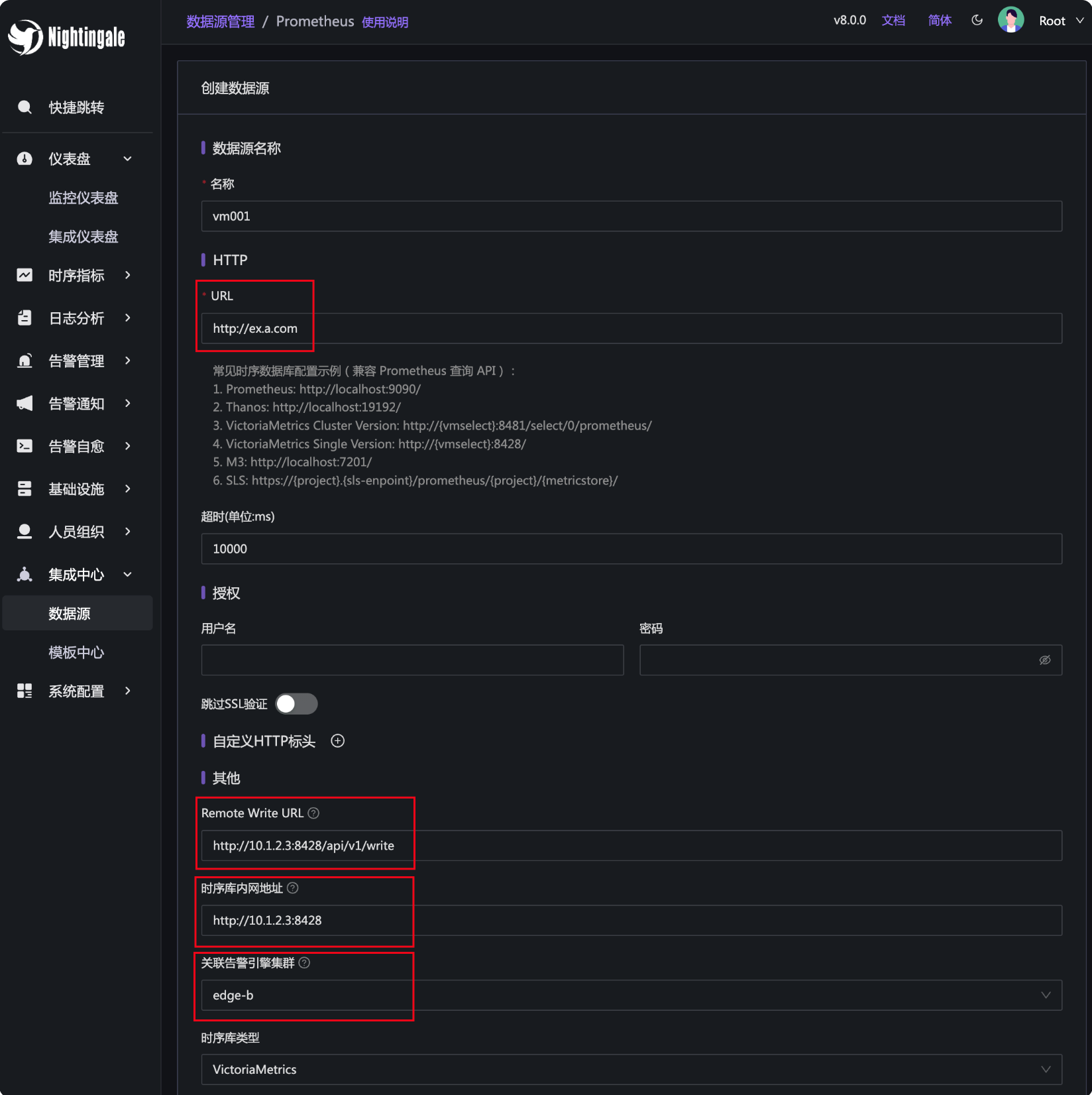This screenshot has height=1095, width=1092.
Task: Expand the 基础设施 menu chevron
Action: pyautogui.click(x=128, y=489)
